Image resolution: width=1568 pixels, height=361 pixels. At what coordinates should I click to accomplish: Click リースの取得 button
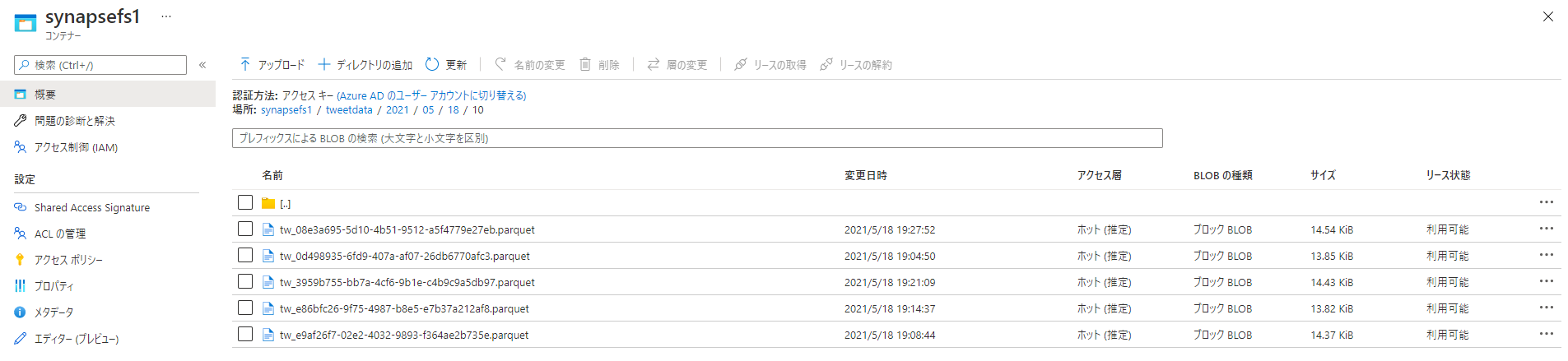770,65
